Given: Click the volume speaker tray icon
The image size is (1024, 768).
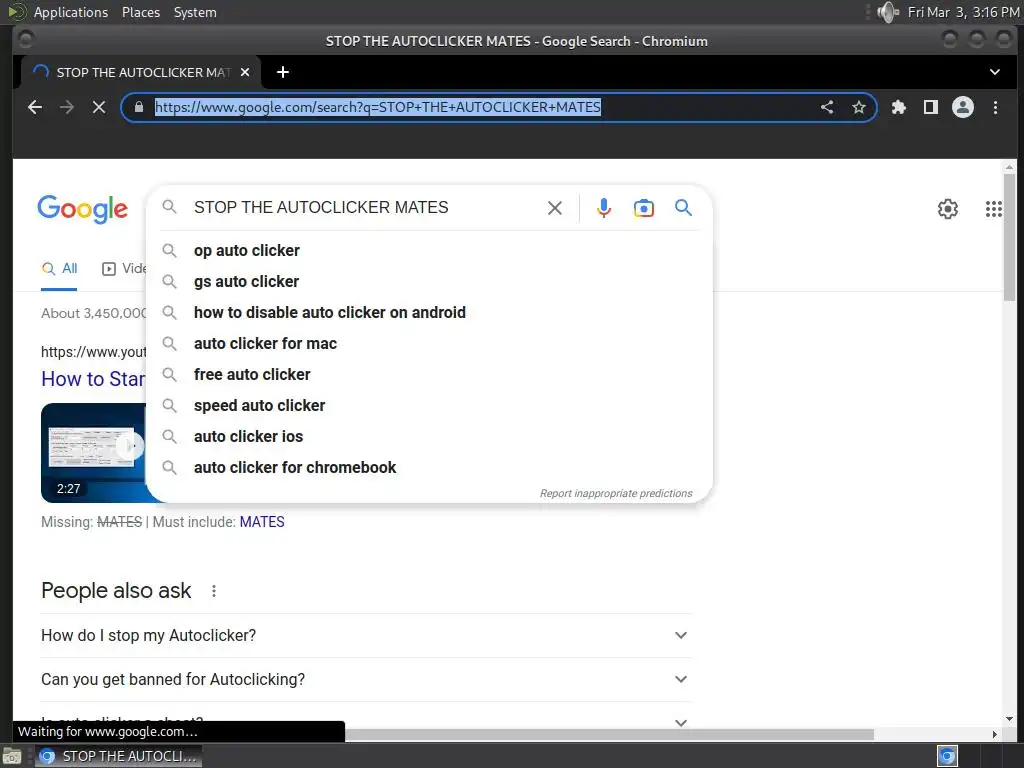Looking at the screenshot, I should coord(888,12).
